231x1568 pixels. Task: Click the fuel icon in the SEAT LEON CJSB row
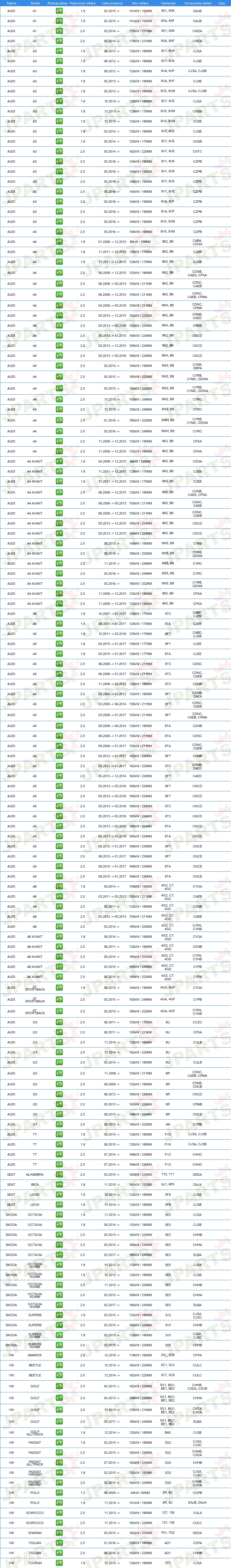(x=59, y=1205)
